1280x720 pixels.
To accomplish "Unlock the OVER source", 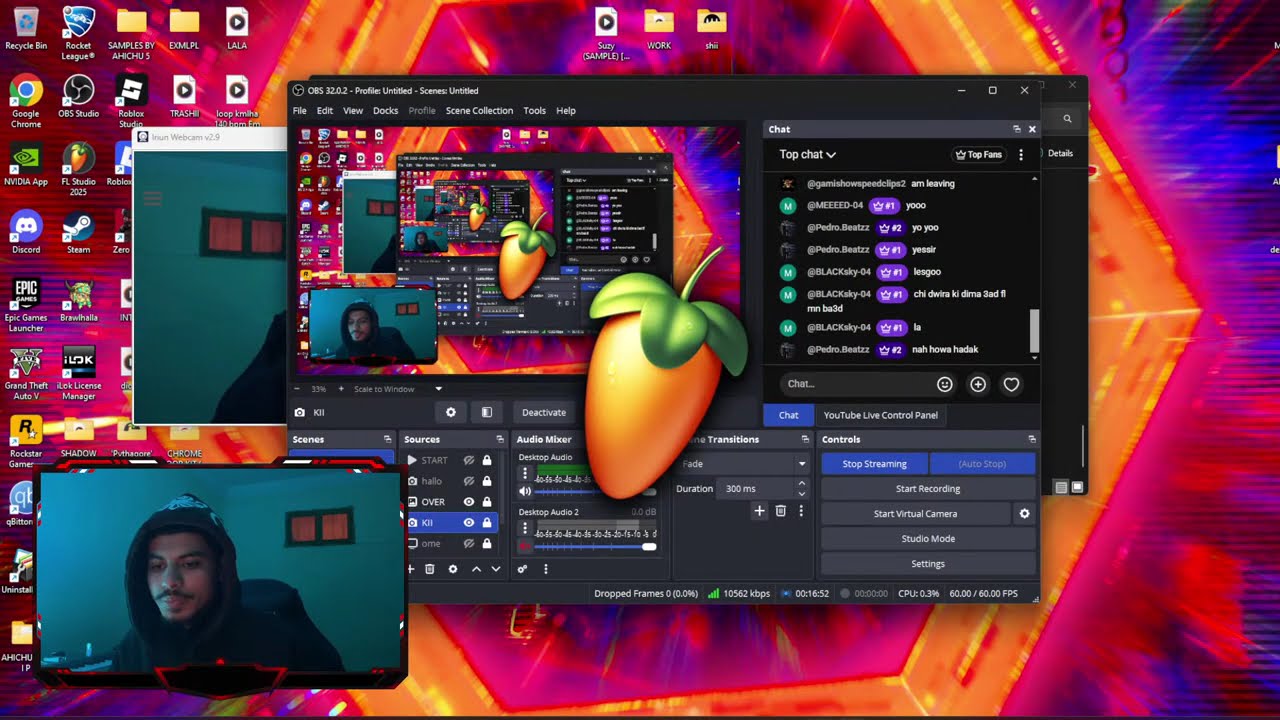I will point(487,502).
